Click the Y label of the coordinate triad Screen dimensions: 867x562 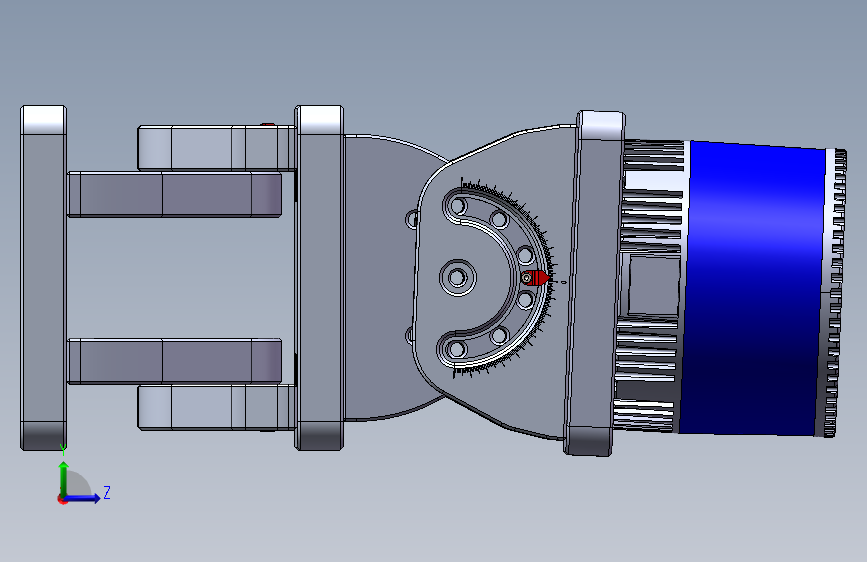tap(63, 450)
